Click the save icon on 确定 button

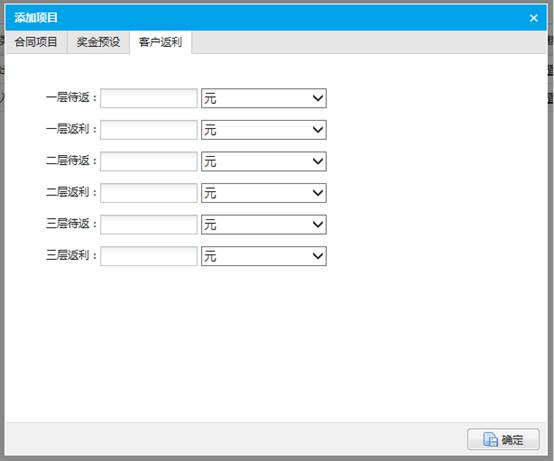tap(490, 439)
